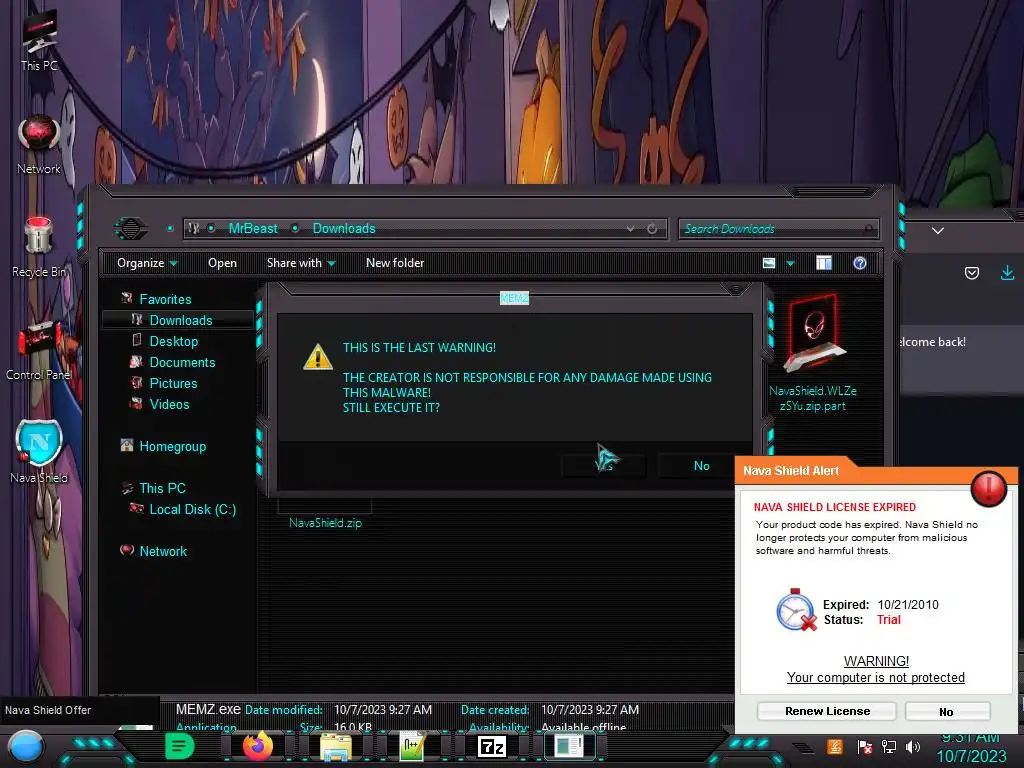
Task: Click the WARNING! link in Nava Shield Alert
Action: point(876,661)
